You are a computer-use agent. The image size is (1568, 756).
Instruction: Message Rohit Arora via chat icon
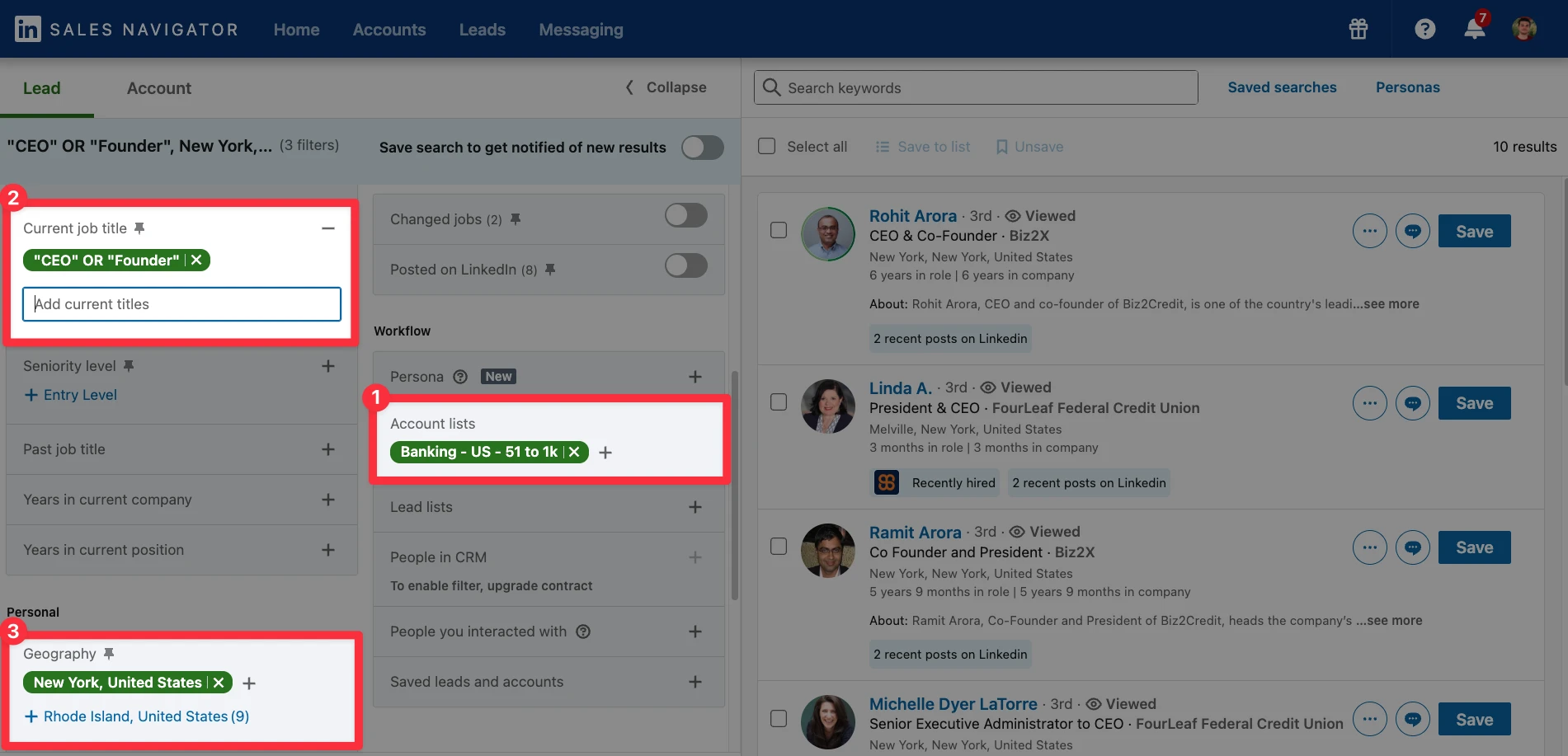pos(1412,232)
